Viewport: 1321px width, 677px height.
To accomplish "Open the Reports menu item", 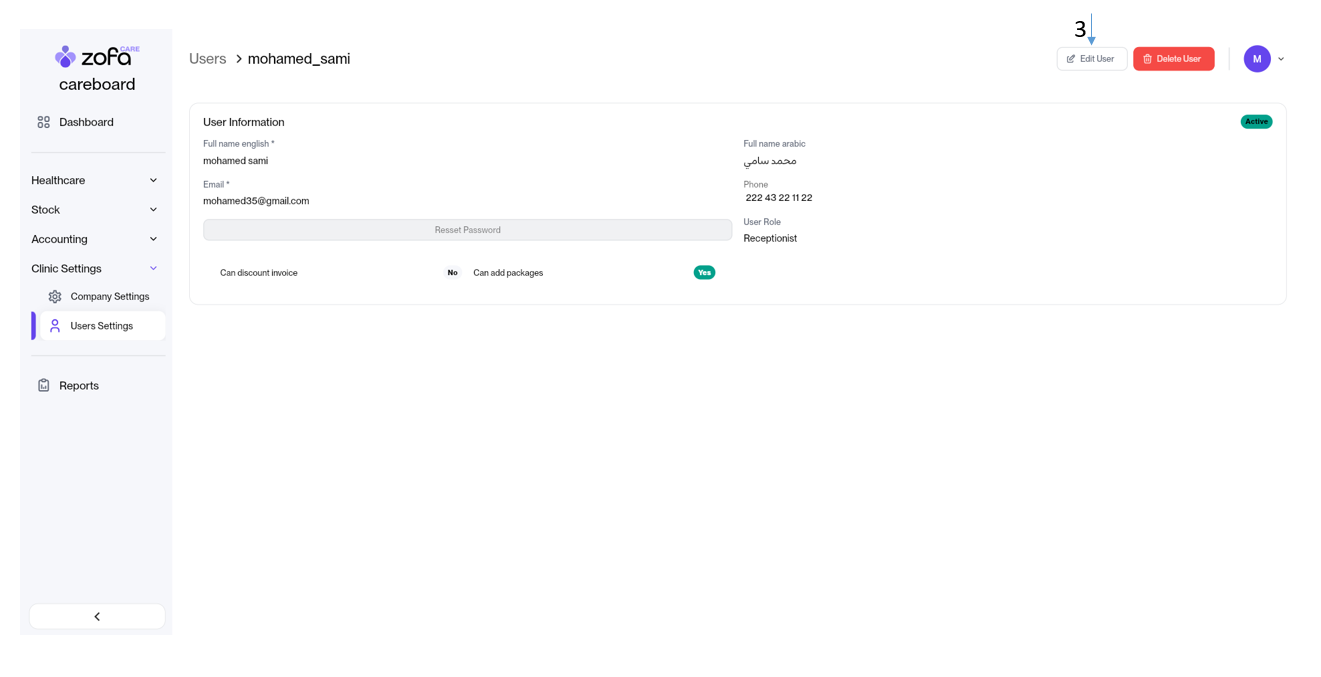I will [x=79, y=386].
